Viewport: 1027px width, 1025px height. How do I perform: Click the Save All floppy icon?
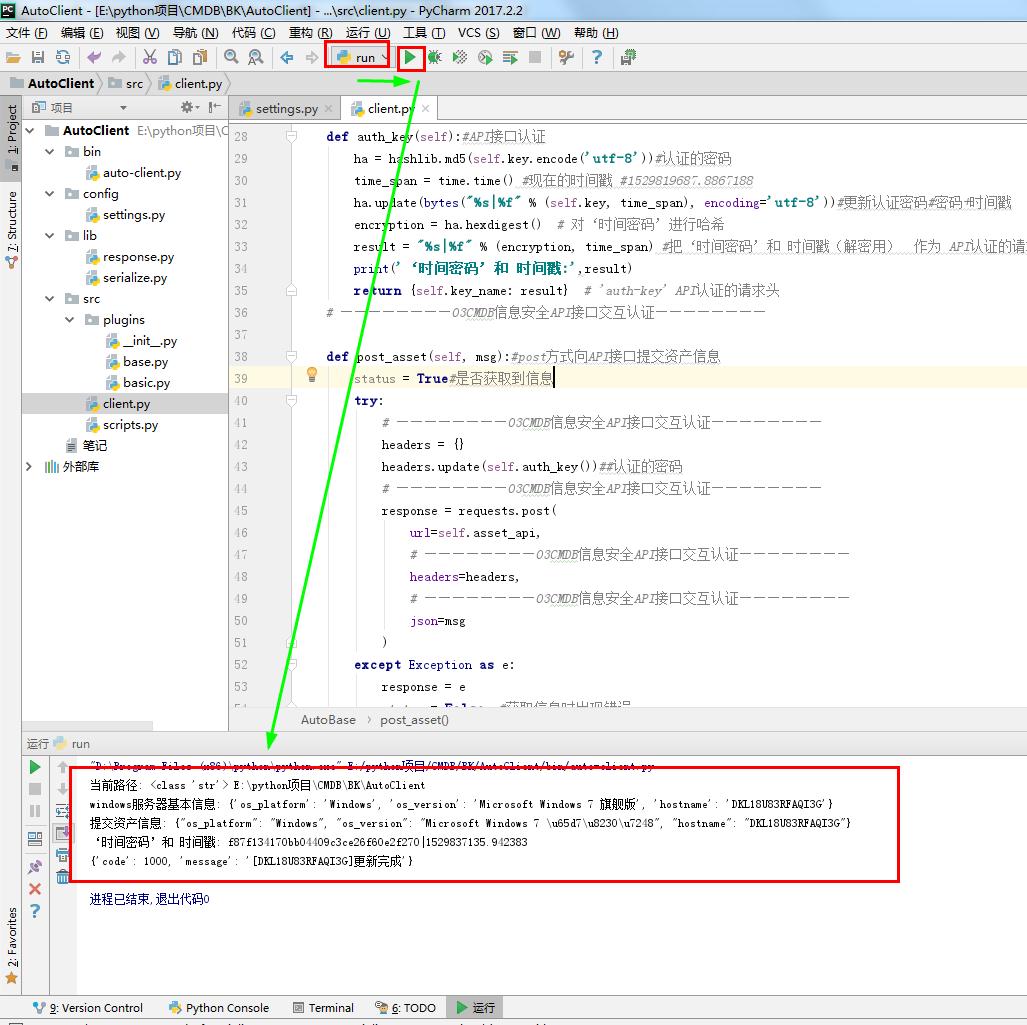(x=38, y=58)
